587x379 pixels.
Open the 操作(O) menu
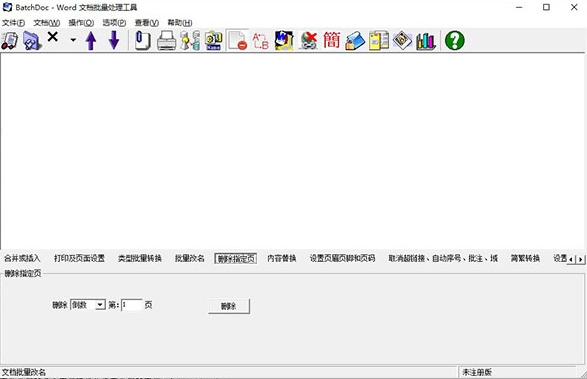(x=81, y=23)
